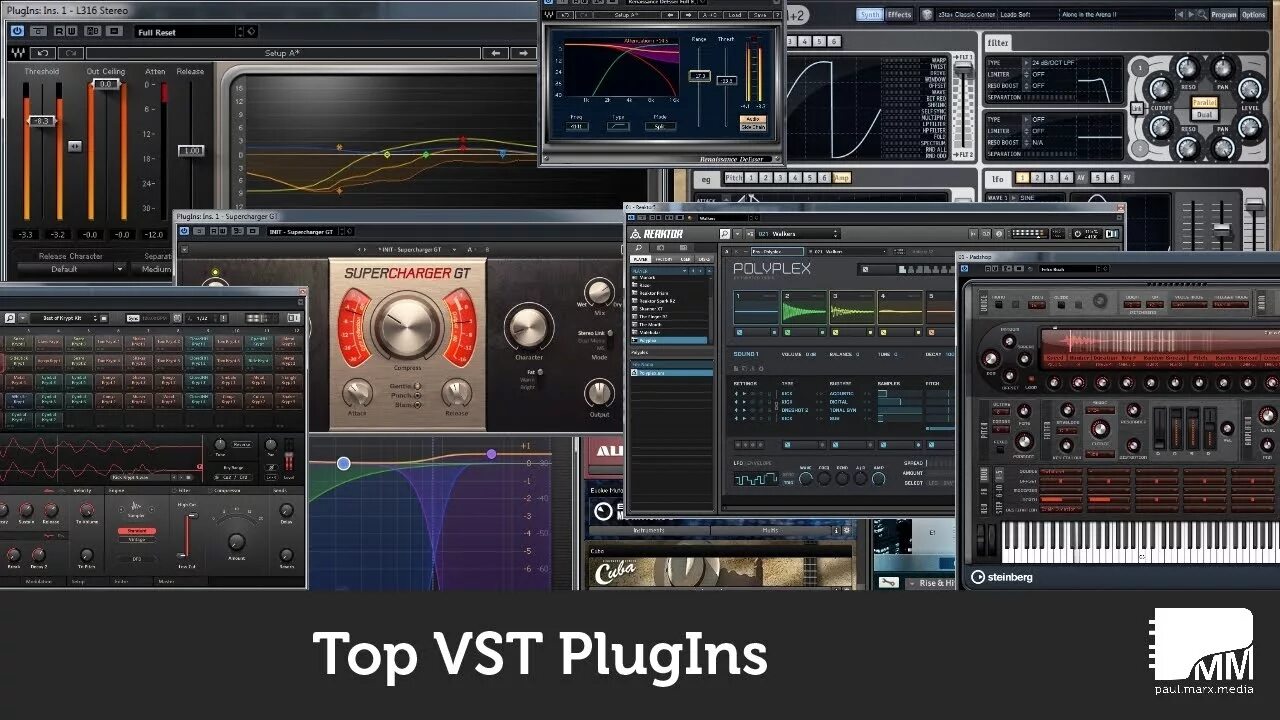
Task: Select the Punch mode in Supercharger GT
Action: pos(407,395)
